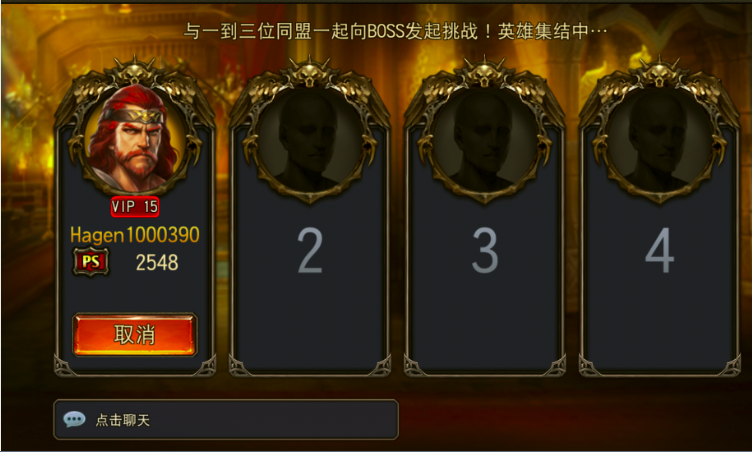Click the PS power score badge icon
The image size is (752, 452).
click(x=91, y=262)
